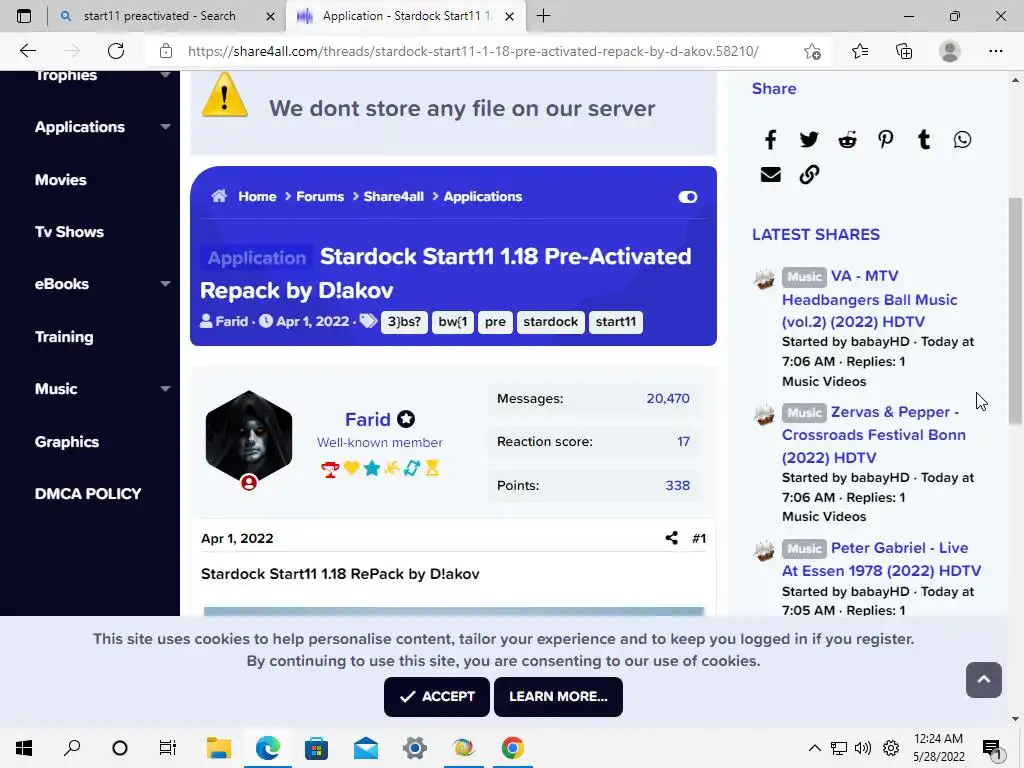Open Peter Gabriel Live At Essen thread
Viewport: 1024px width, 768px height.
tap(882, 559)
